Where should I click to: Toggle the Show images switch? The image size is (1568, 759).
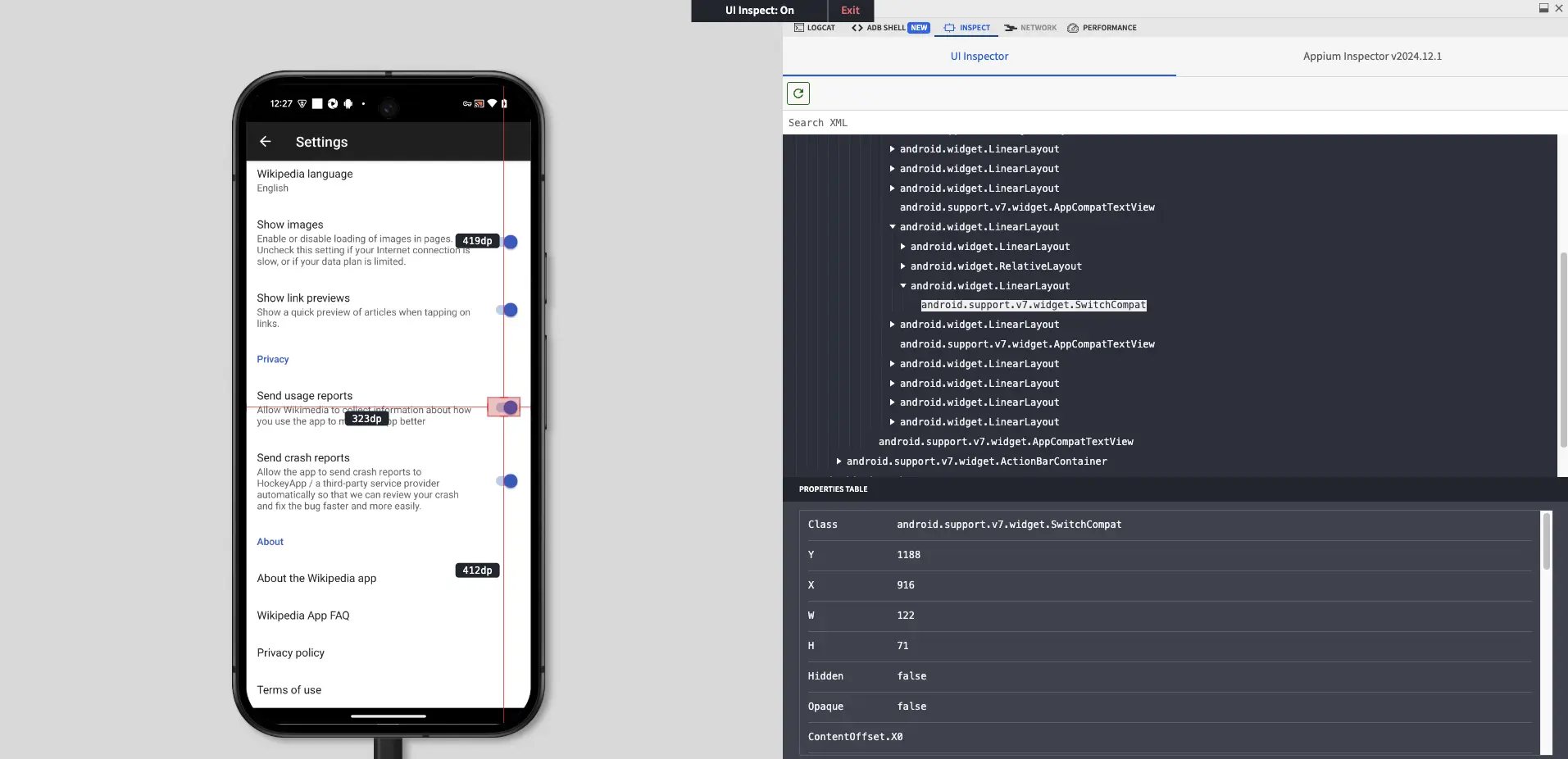point(508,242)
